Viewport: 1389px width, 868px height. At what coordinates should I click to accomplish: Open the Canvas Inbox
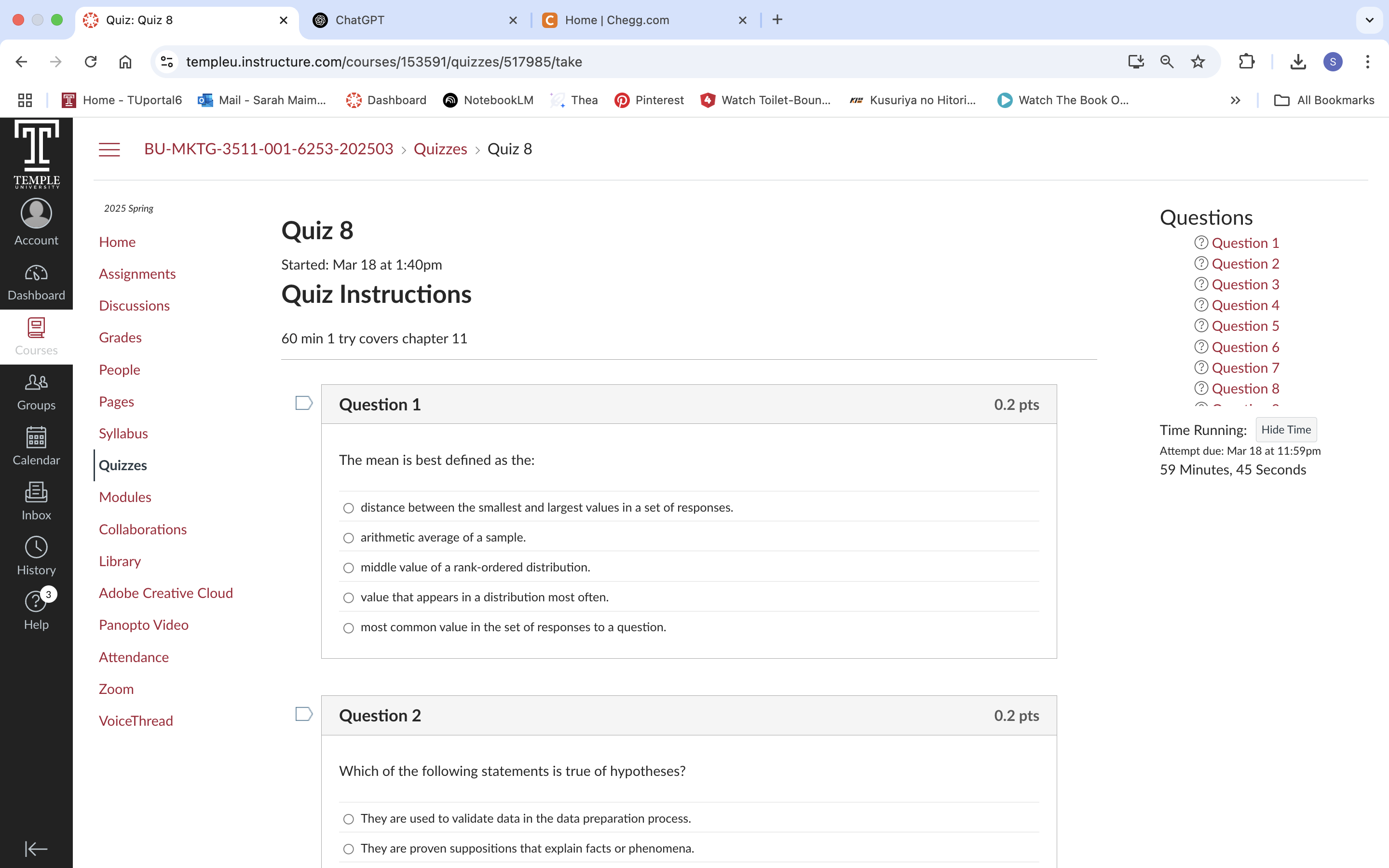click(x=36, y=500)
